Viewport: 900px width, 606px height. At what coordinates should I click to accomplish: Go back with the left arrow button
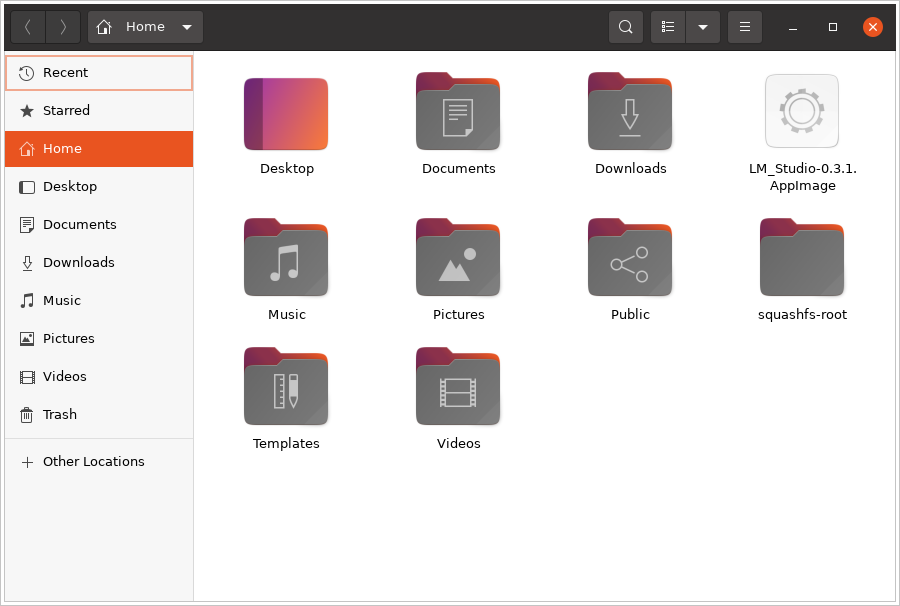[28, 27]
